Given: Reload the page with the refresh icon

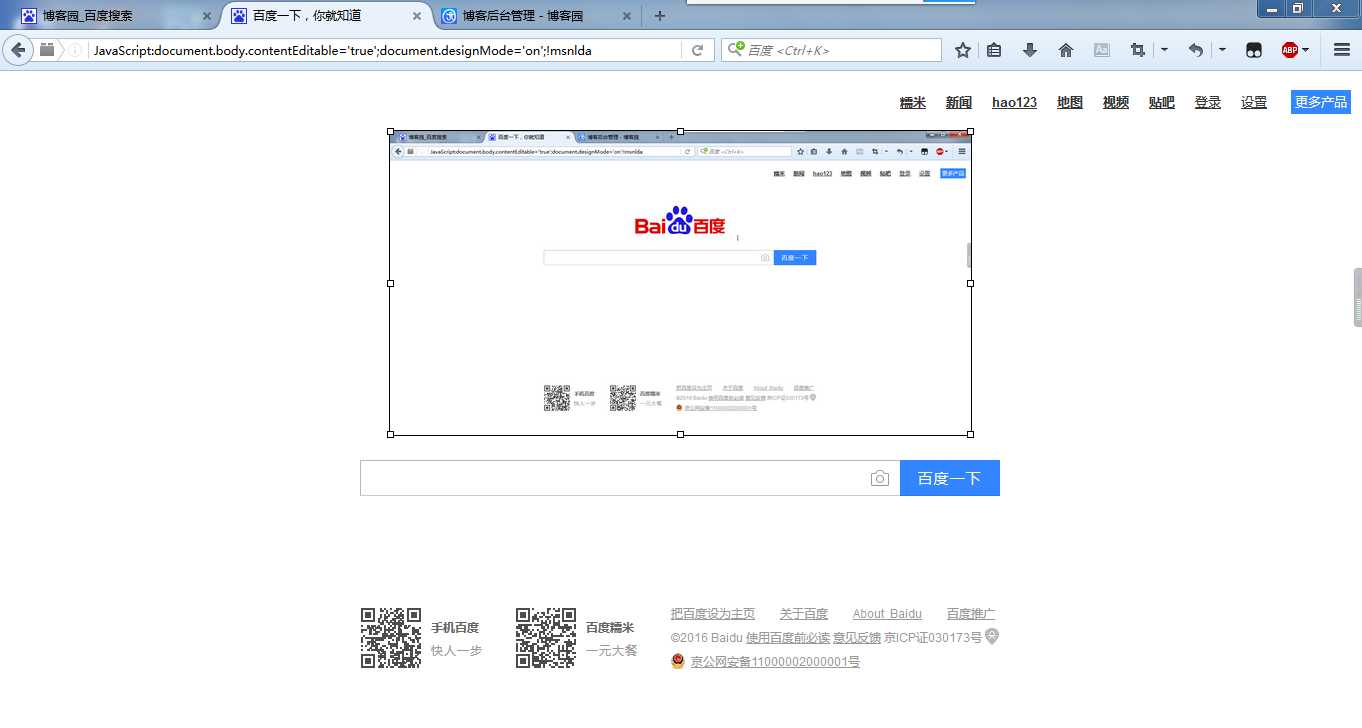Looking at the screenshot, I should [697, 50].
